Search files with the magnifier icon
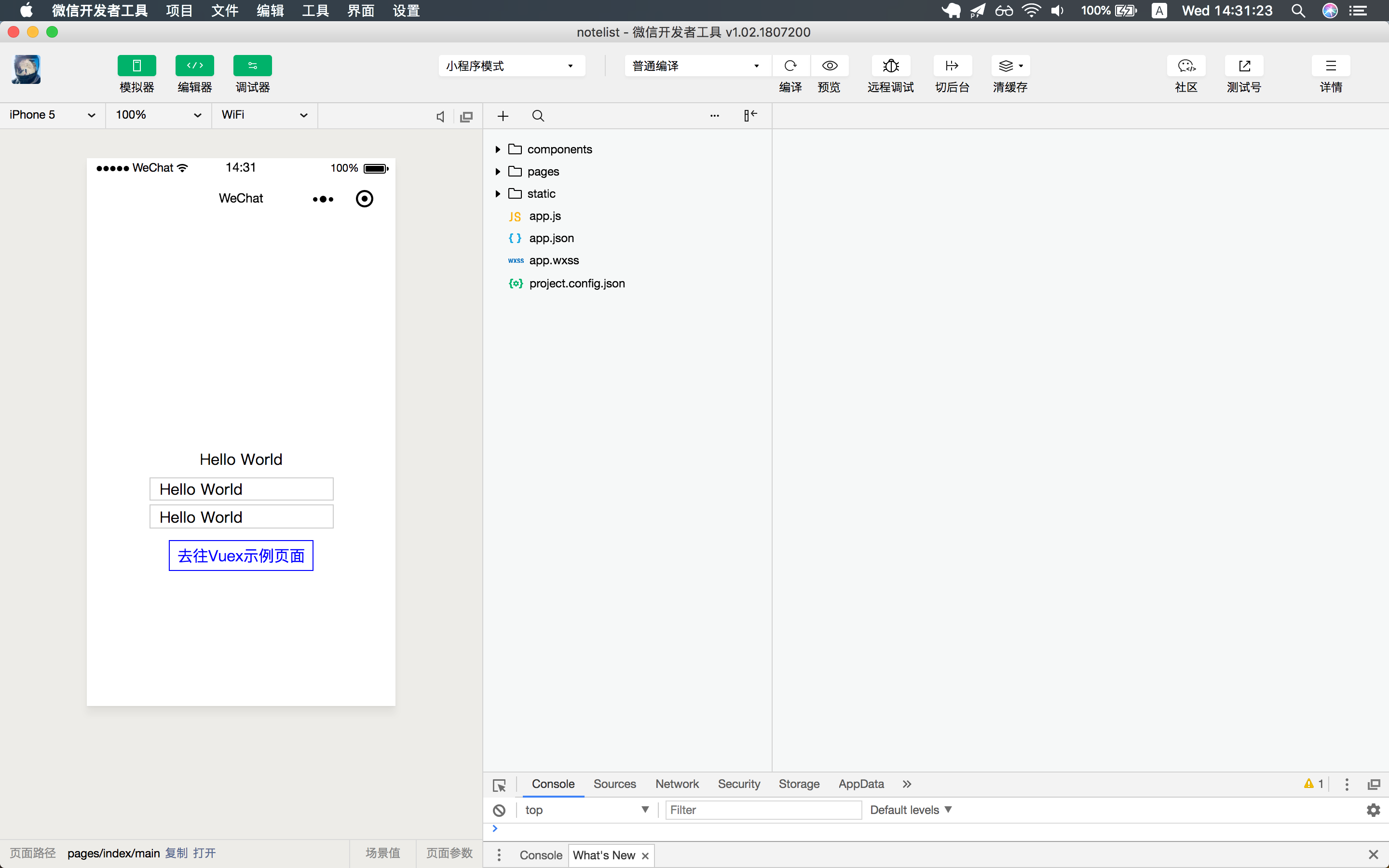Image resolution: width=1389 pixels, height=868 pixels. [538, 116]
